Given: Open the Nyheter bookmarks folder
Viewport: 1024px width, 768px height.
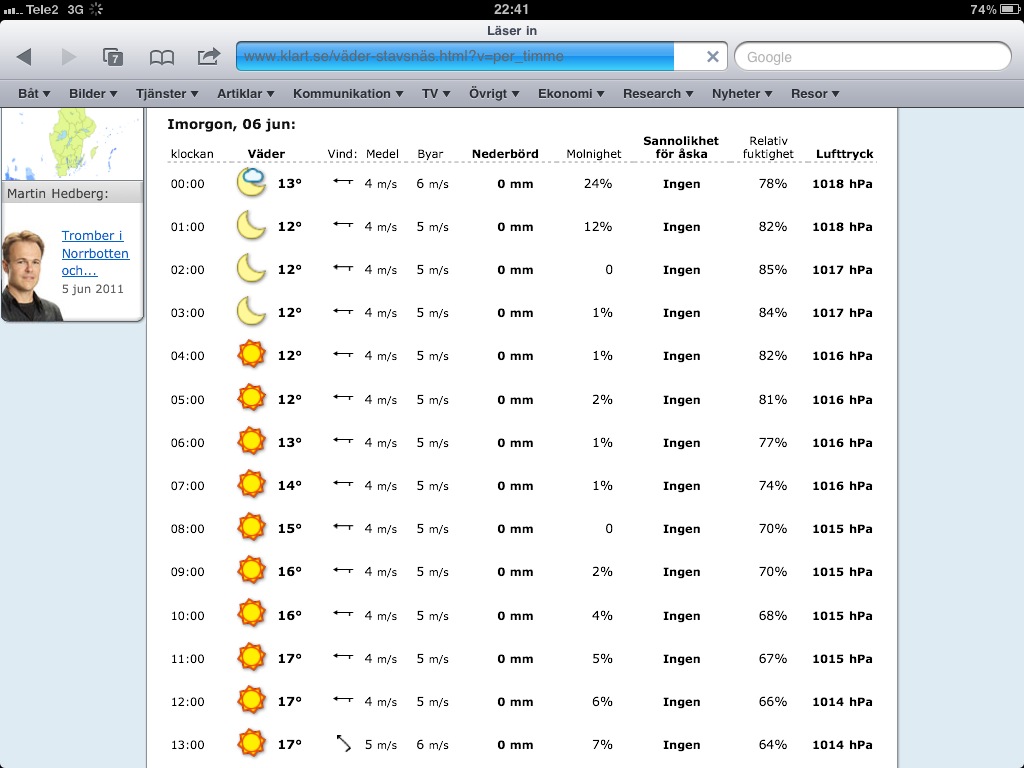Looking at the screenshot, I should [742, 93].
